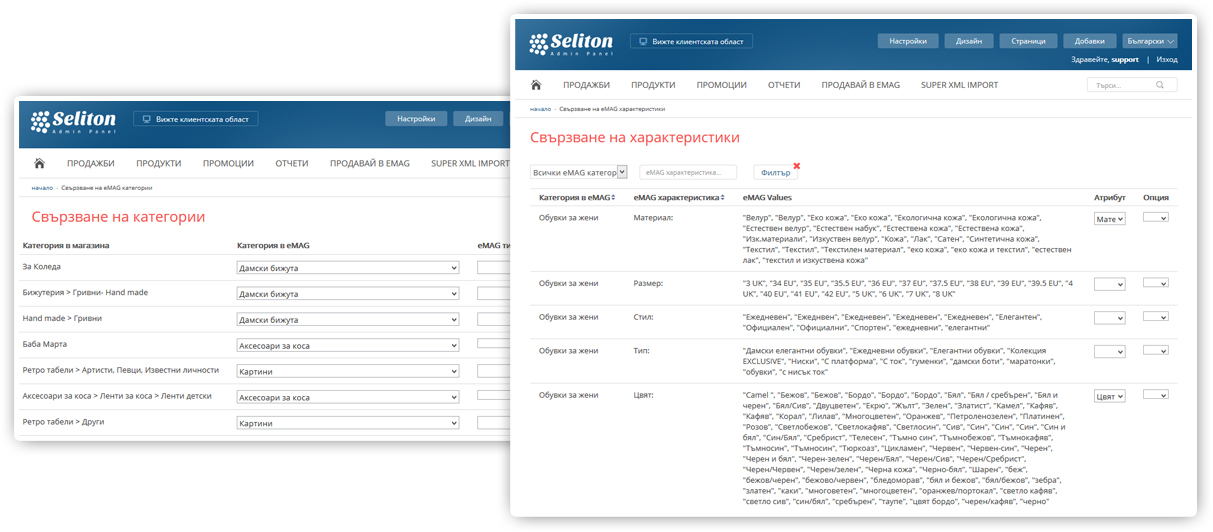Open the Атрибут dropdown in the Цвят row
The height and width of the screenshot is (532, 1213).
[1109, 396]
